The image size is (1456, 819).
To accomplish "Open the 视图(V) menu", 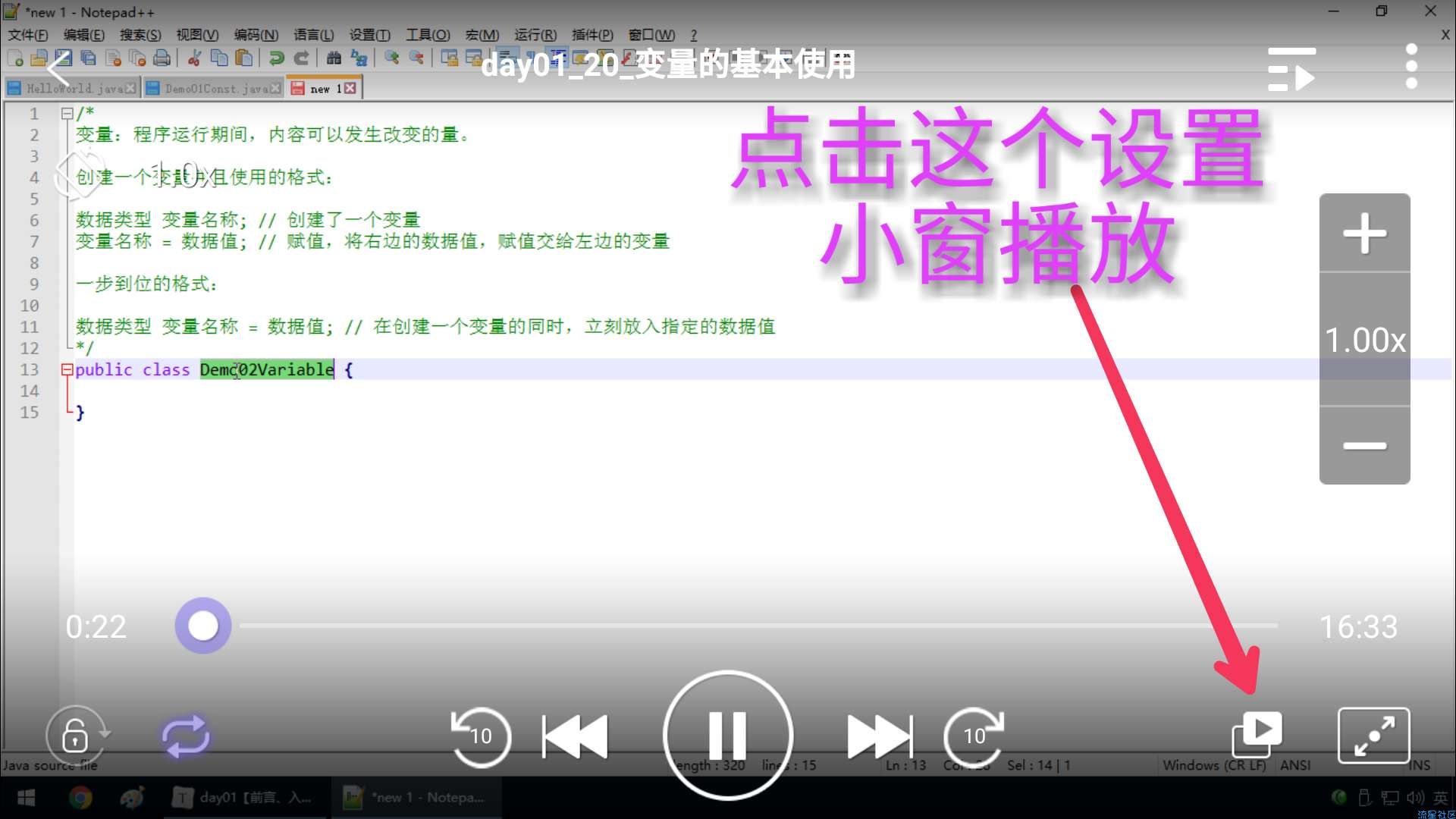I will [x=197, y=35].
